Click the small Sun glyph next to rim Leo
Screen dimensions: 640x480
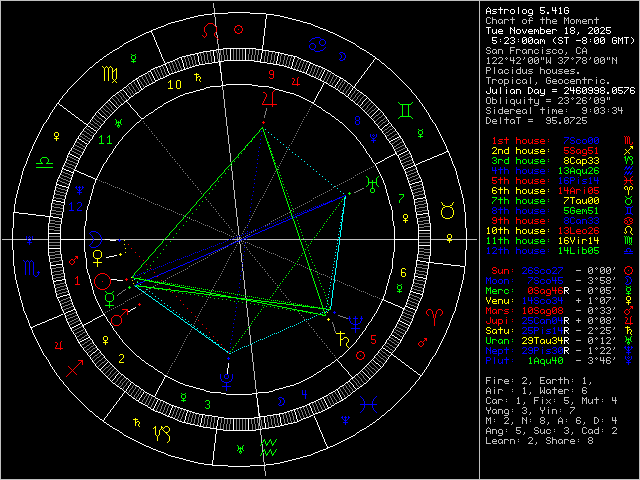239,29
